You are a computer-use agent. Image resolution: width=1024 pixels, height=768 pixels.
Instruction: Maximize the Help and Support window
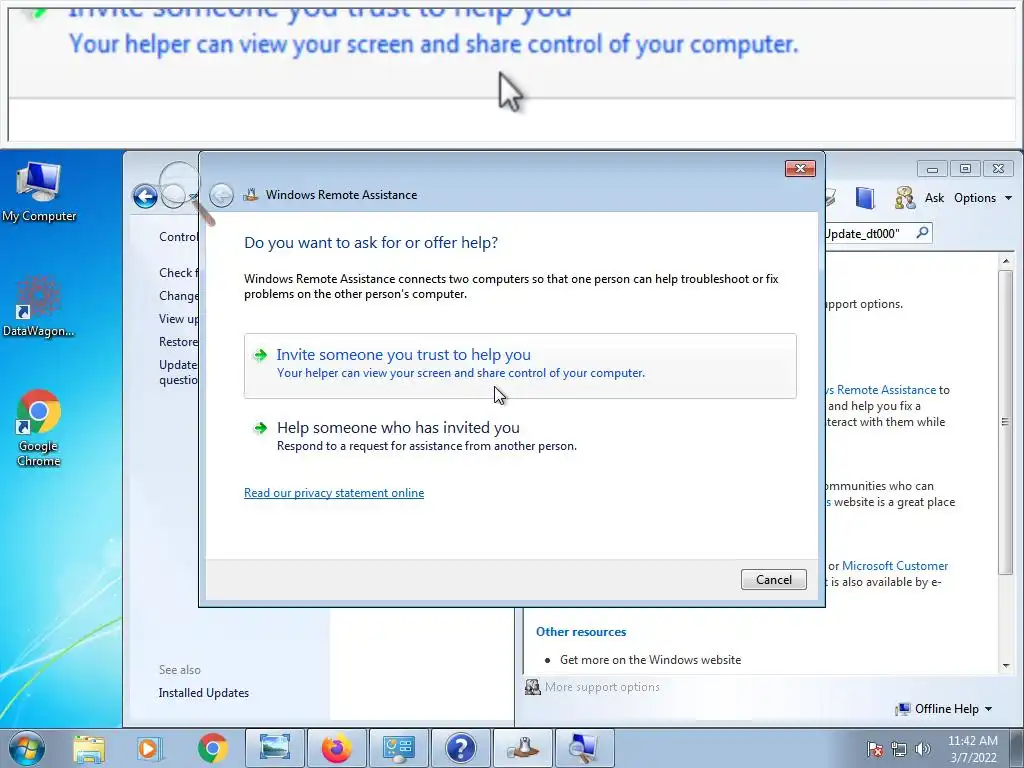coord(965,168)
